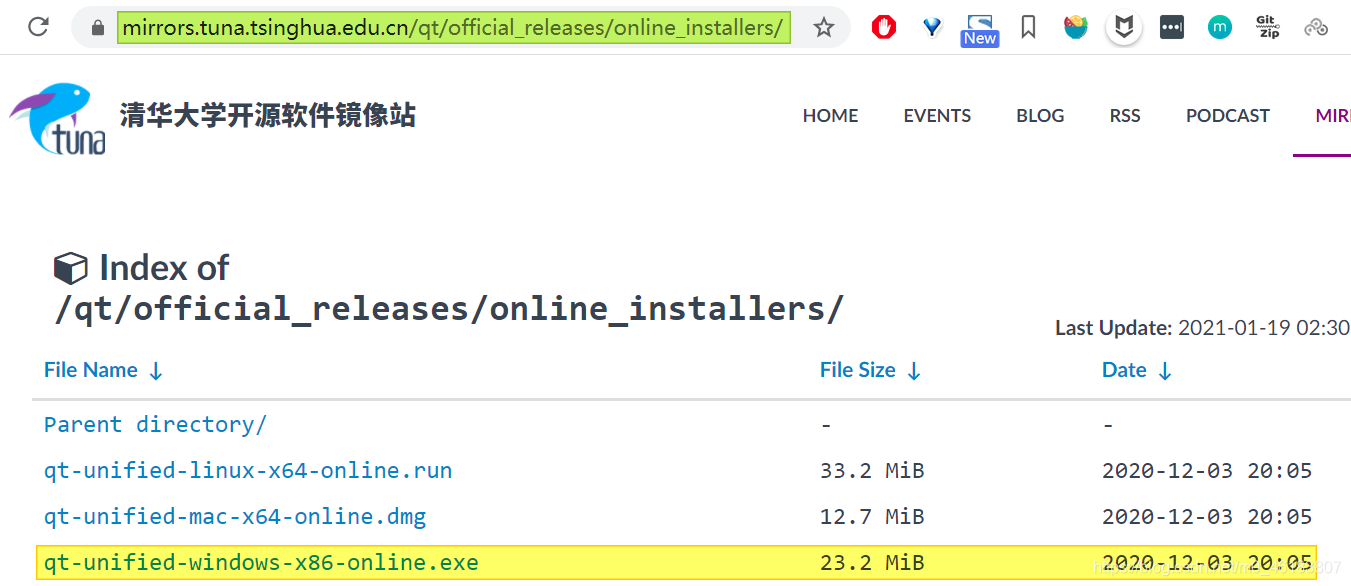Screen dimensions: 1351x586
Task: Open the shield-shaped extension icon
Action: pyautogui.click(x=1124, y=28)
